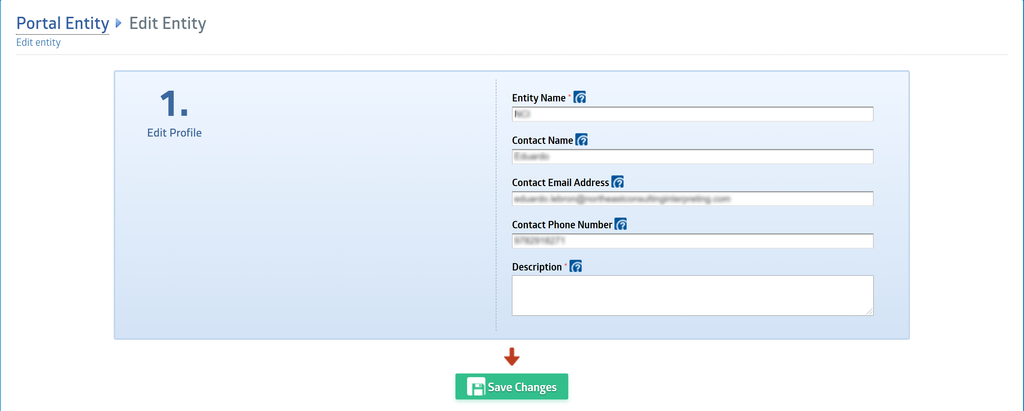Image resolution: width=1024 pixels, height=411 pixels.
Task: Click the help icon beside Entity Name
Action: tap(580, 98)
